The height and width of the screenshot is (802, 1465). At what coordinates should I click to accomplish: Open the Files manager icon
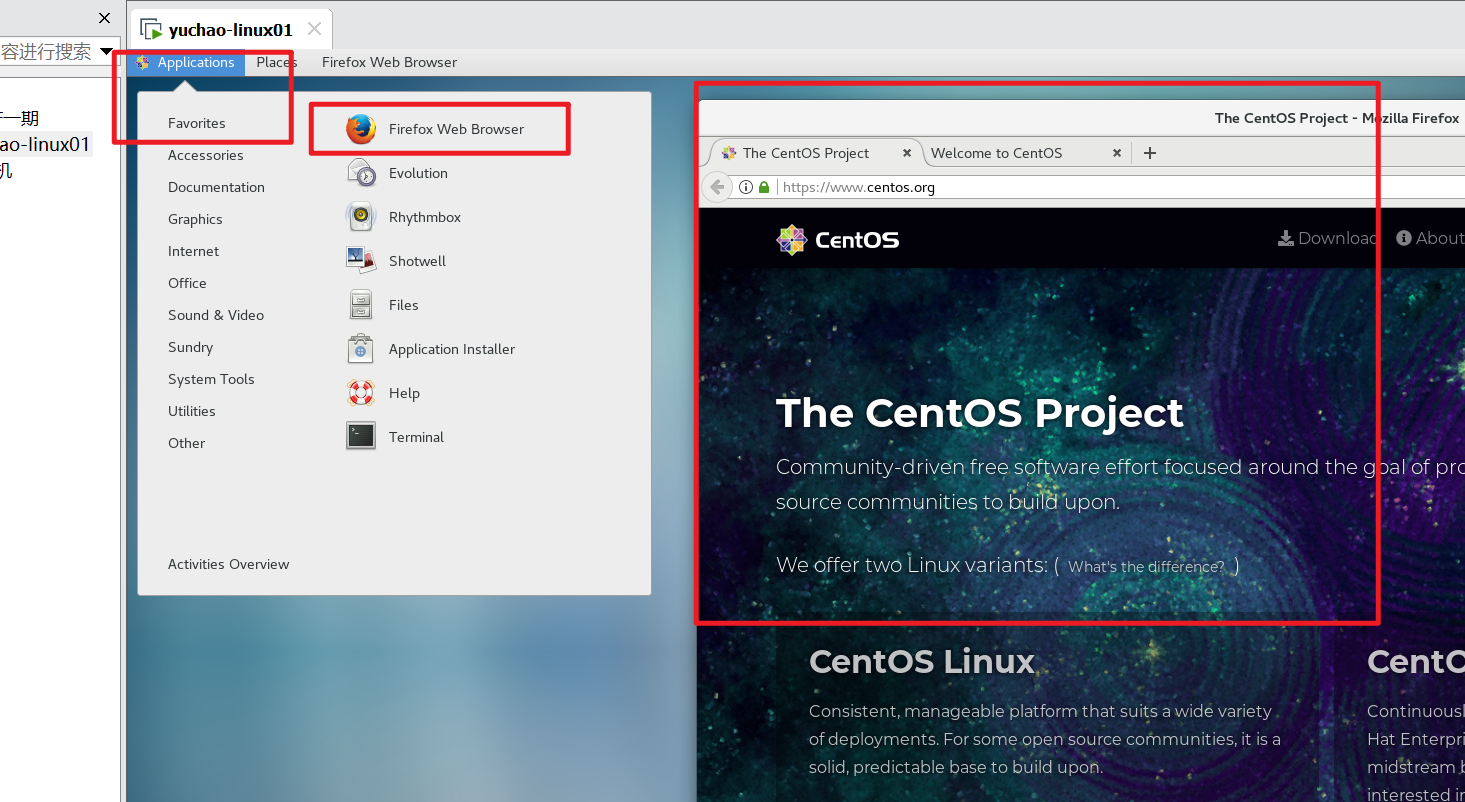point(361,305)
